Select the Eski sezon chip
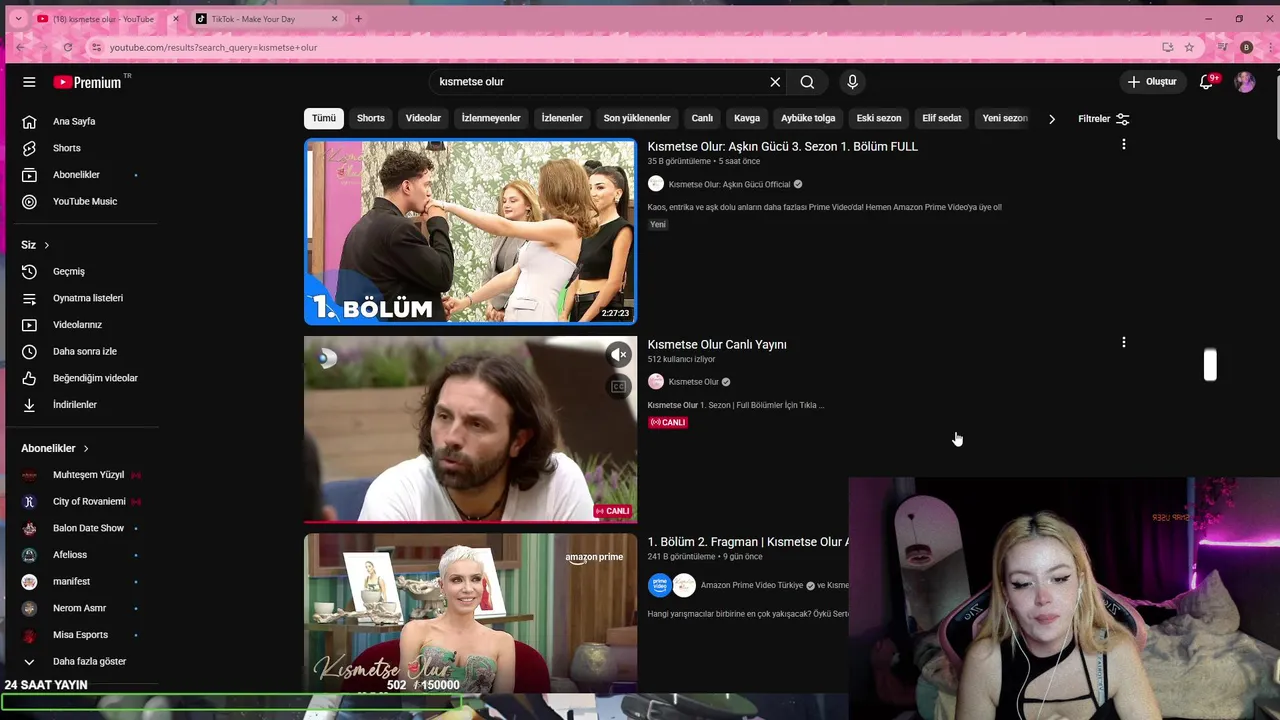The image size is (1280, 720). pos(879,118)
